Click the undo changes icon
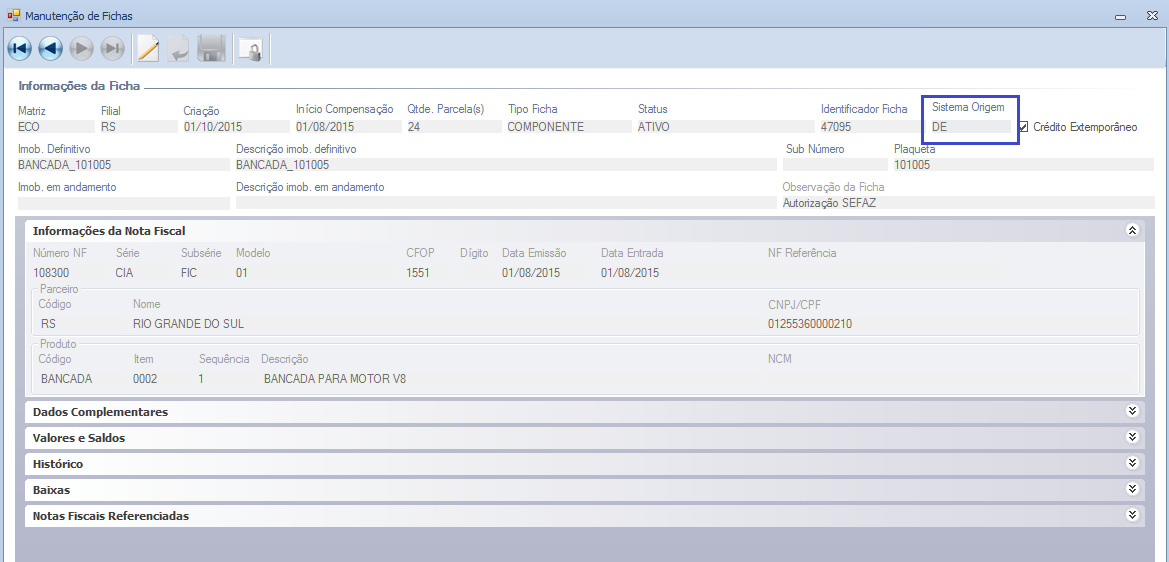The width and height of the screenshot is (1169, 562). tap(179, 48)
